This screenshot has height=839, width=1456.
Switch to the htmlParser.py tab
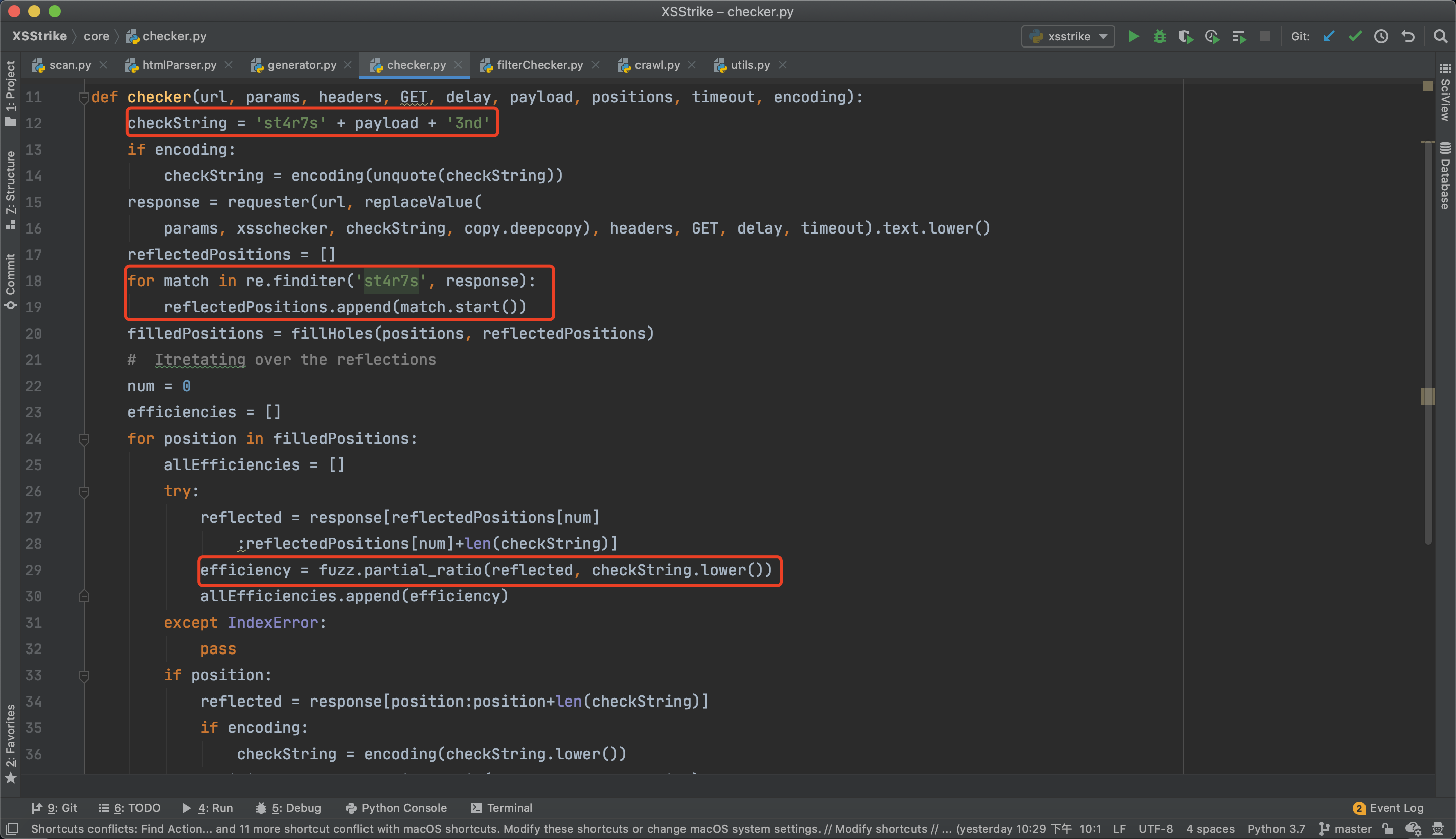click(178, 65)
